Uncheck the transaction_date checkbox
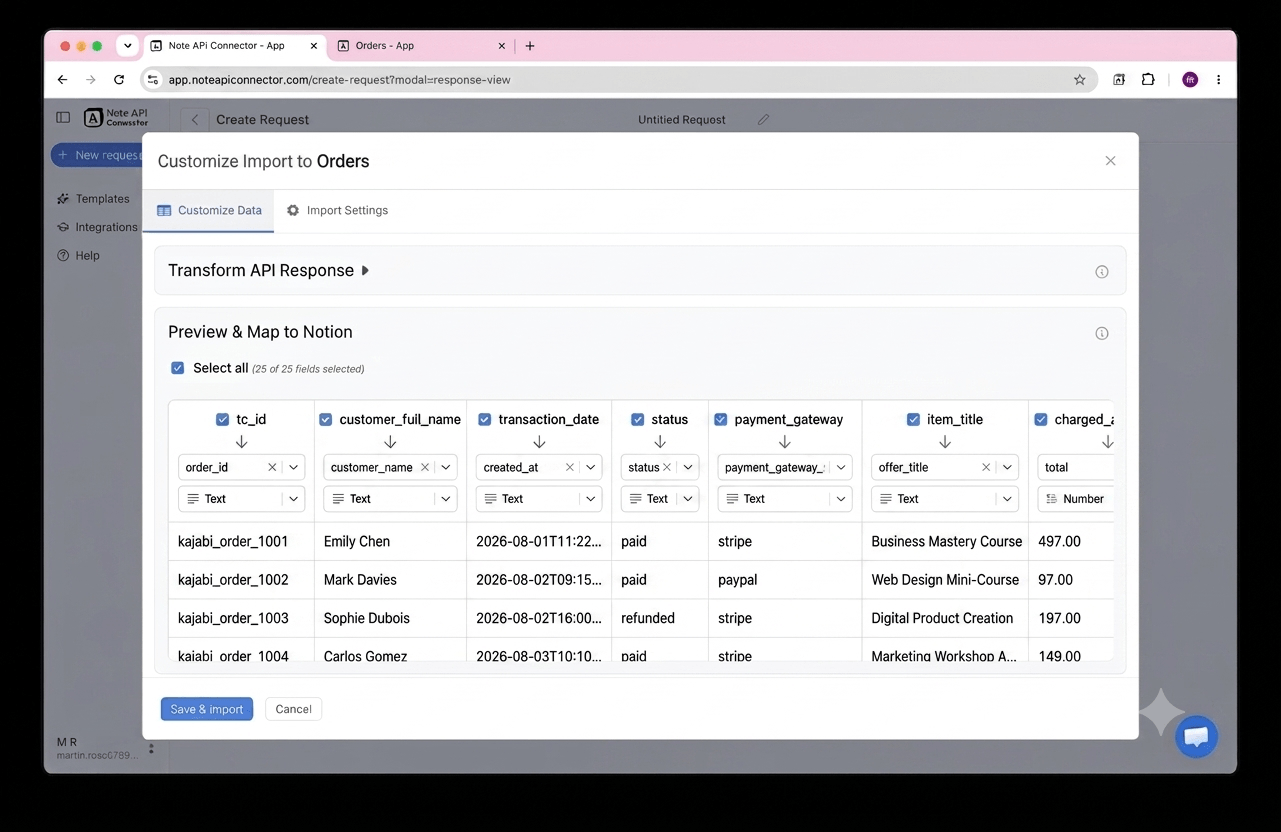 (x=485, y=420)
